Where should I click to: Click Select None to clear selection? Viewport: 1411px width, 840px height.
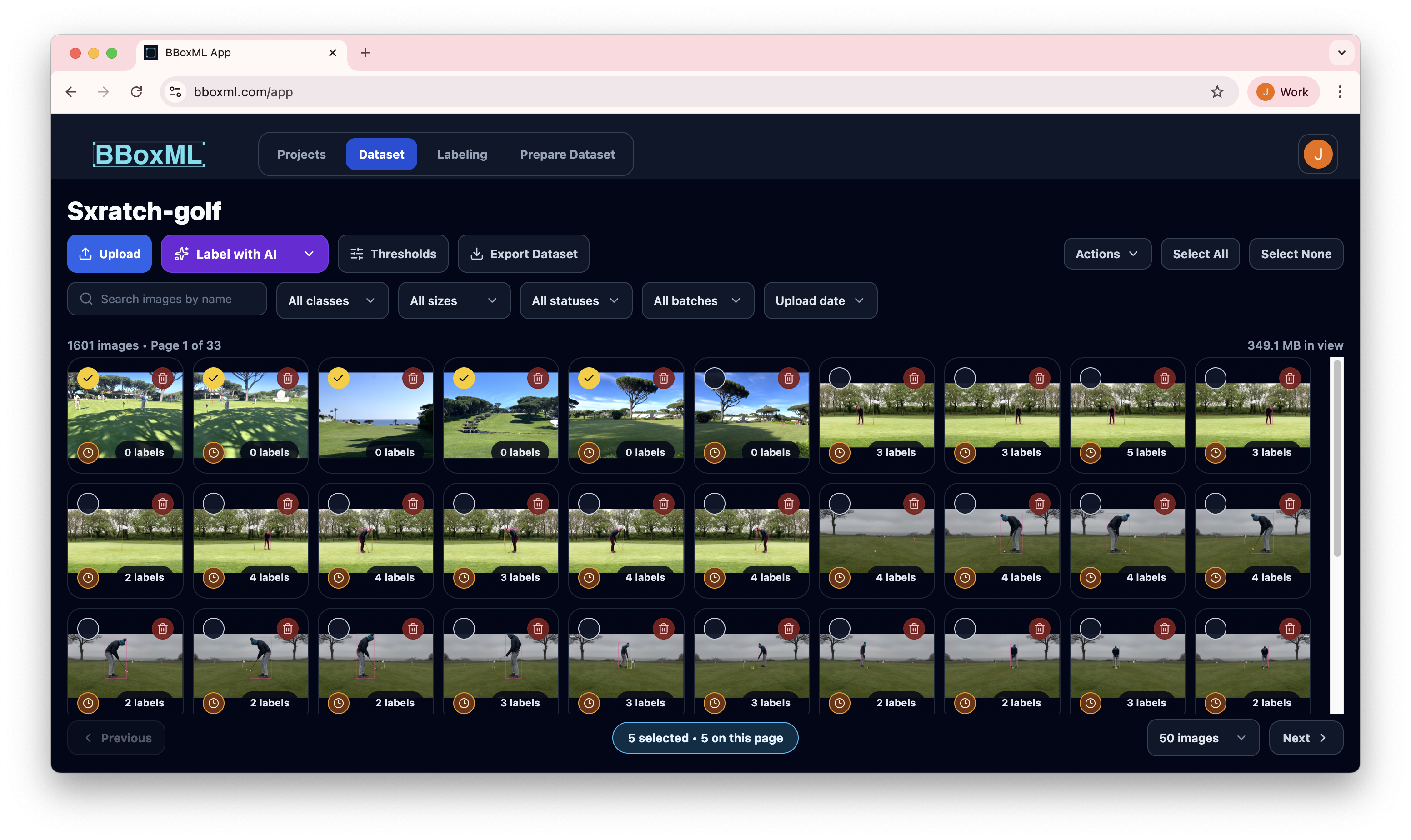tap(1296, 254)
